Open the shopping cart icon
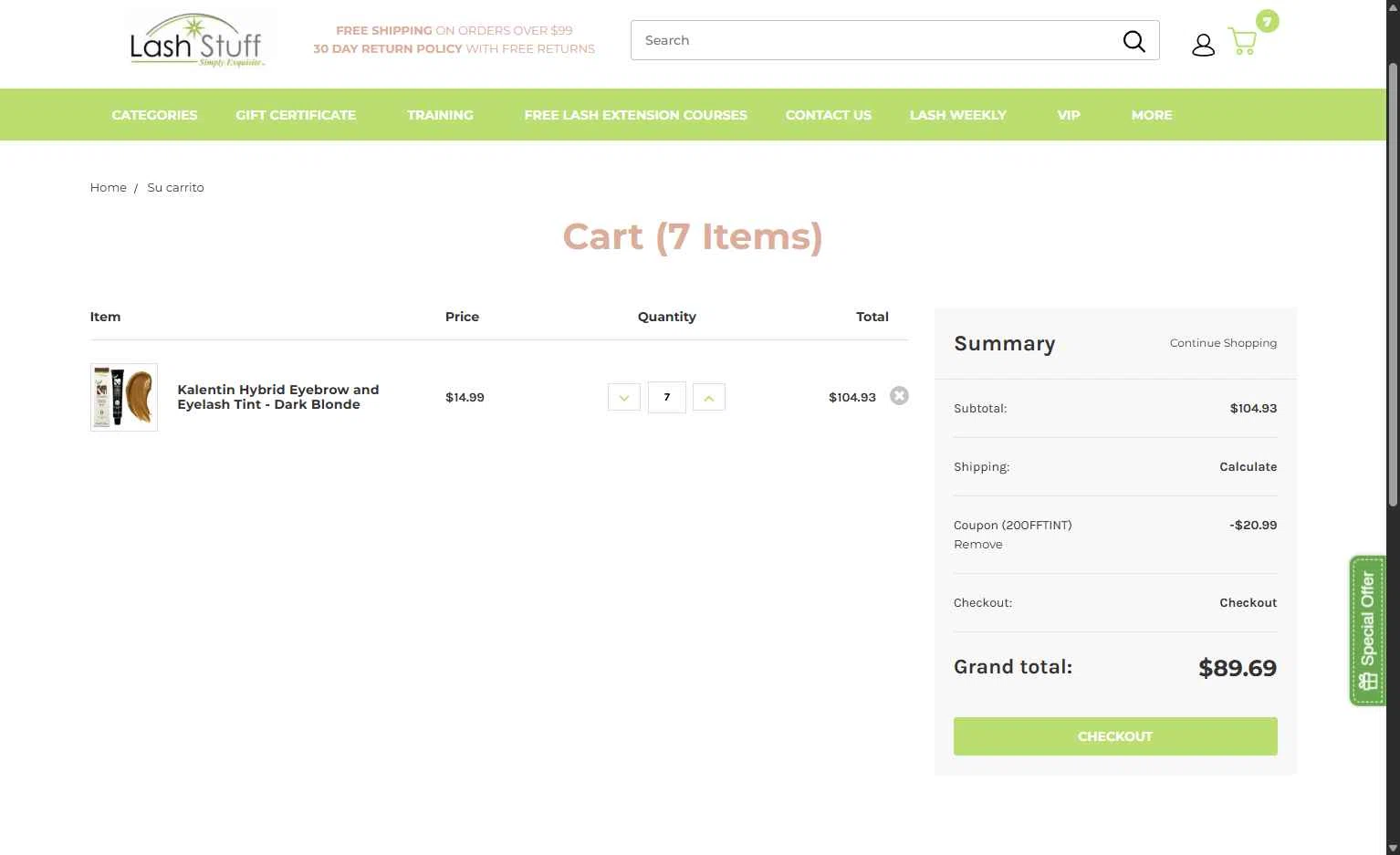 1243,41
